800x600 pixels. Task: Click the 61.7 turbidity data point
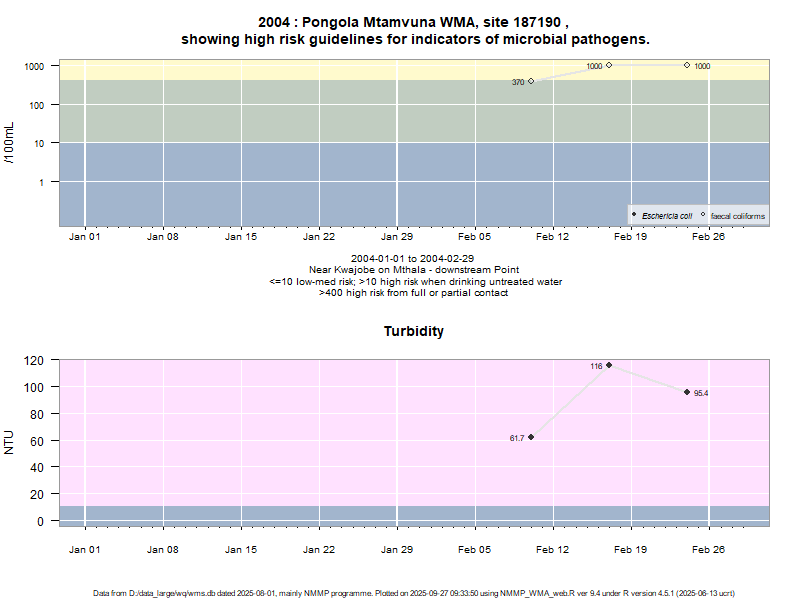click(x=531, y=437)
